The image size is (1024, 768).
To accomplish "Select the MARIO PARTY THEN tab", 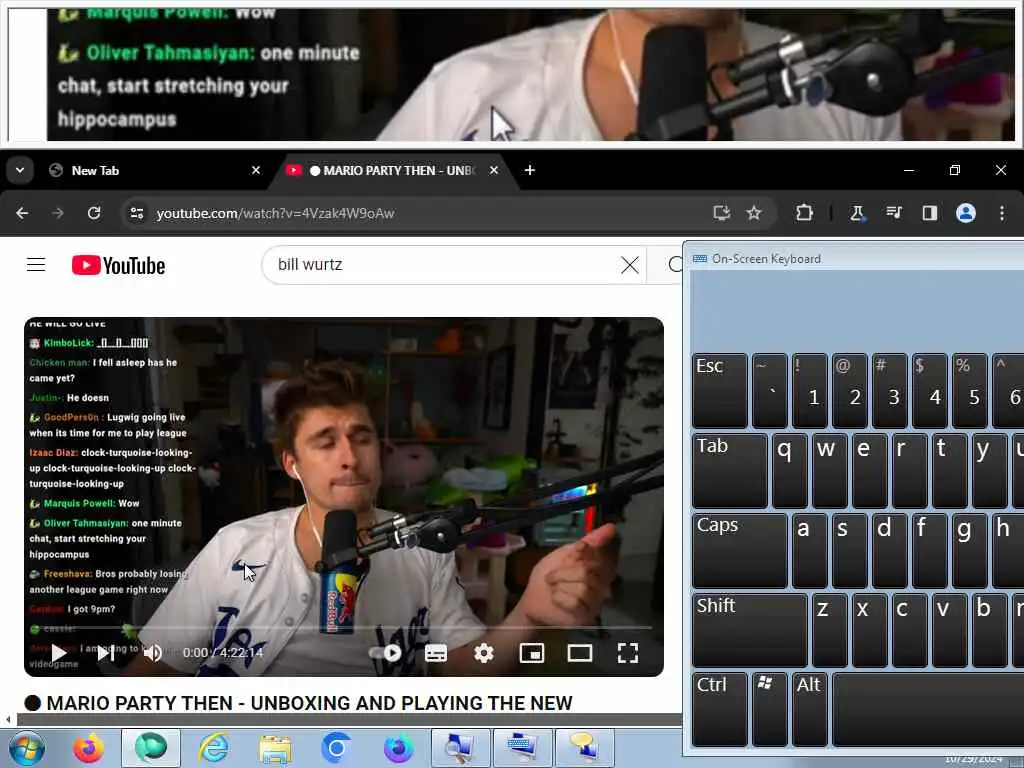I will point(392,170).
